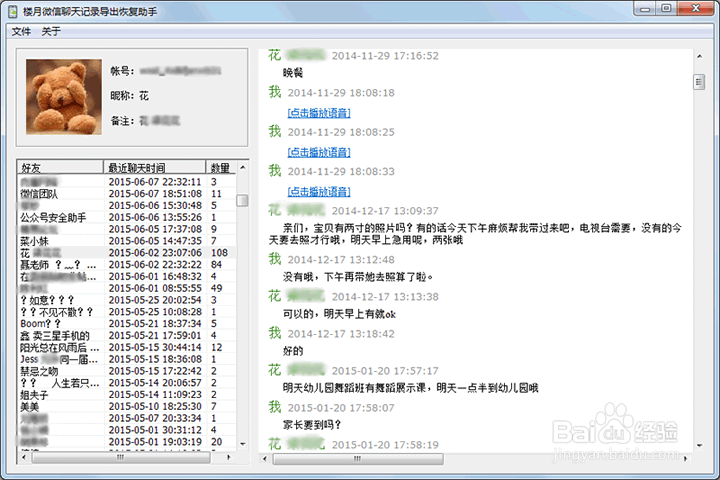Click the 2015-05-01 19:03:19 time cell
Viewport: 720px width, 480px height.
pyautogui.click(x=155, y=442)
